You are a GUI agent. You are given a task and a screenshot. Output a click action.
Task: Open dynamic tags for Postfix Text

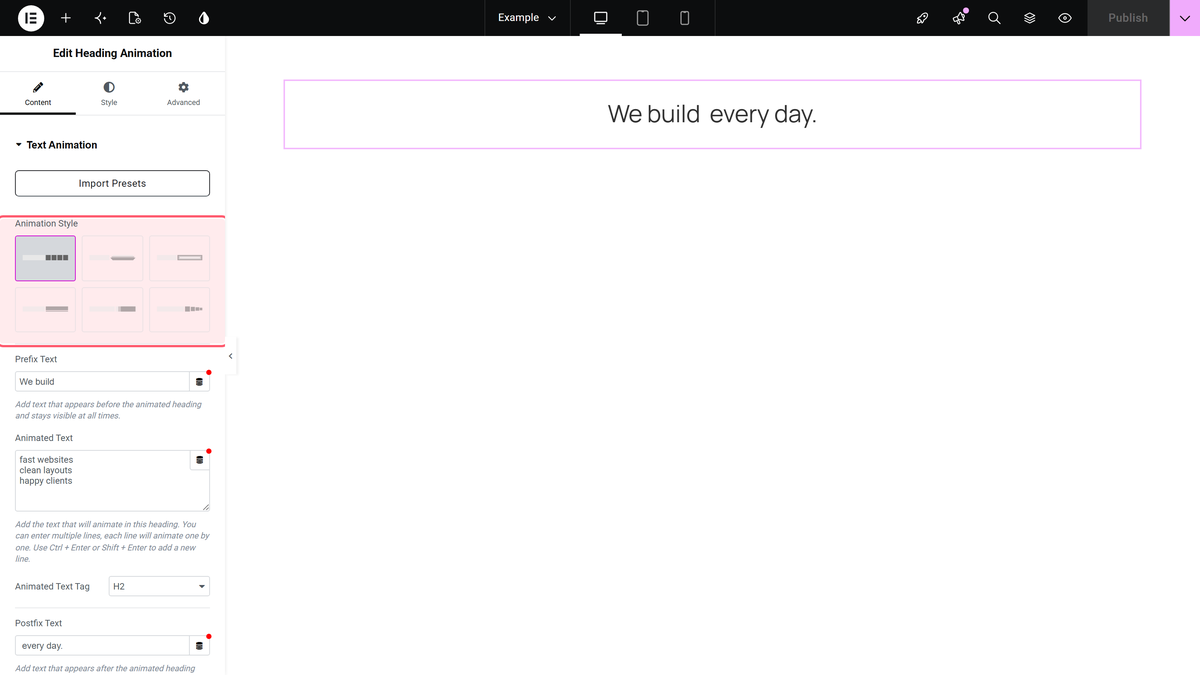199,646
